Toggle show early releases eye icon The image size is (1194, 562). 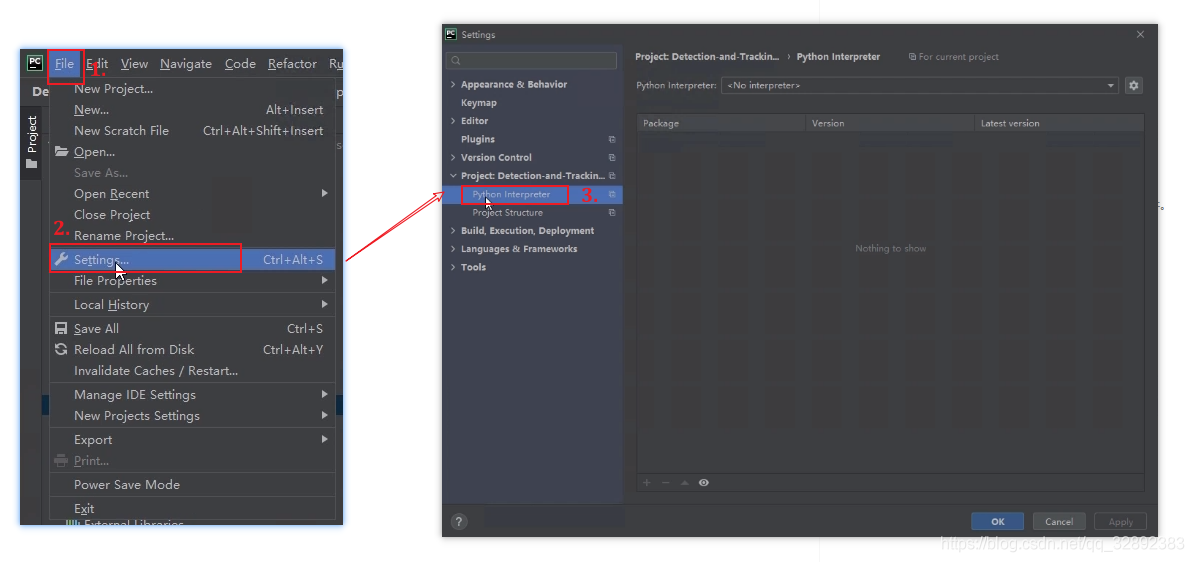(704, 483)
